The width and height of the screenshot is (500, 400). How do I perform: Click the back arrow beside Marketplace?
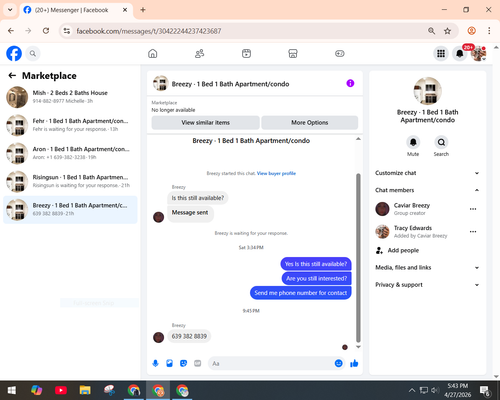[12, 76]
